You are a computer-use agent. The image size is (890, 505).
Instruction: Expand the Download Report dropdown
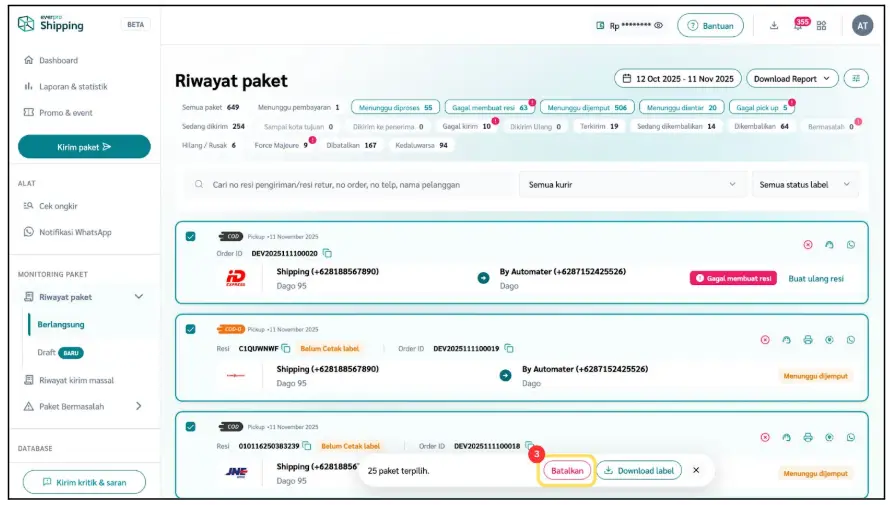click(790, 78)
